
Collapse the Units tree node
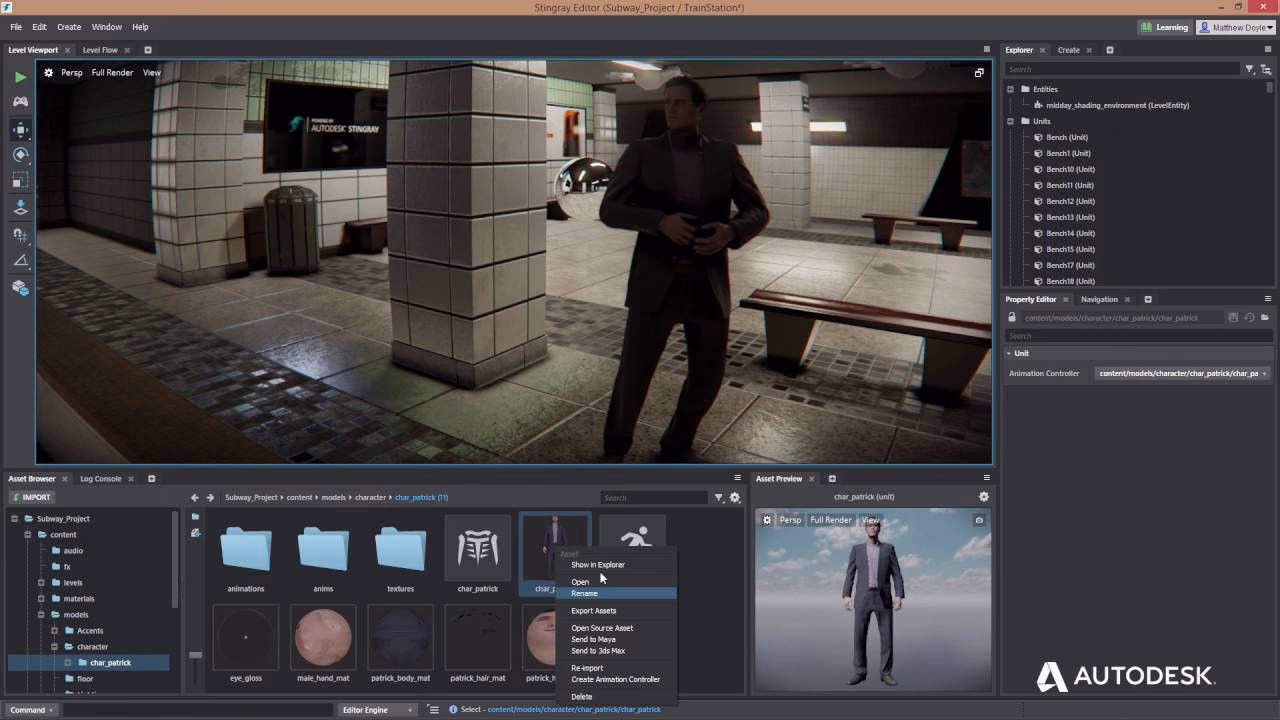1010,121
